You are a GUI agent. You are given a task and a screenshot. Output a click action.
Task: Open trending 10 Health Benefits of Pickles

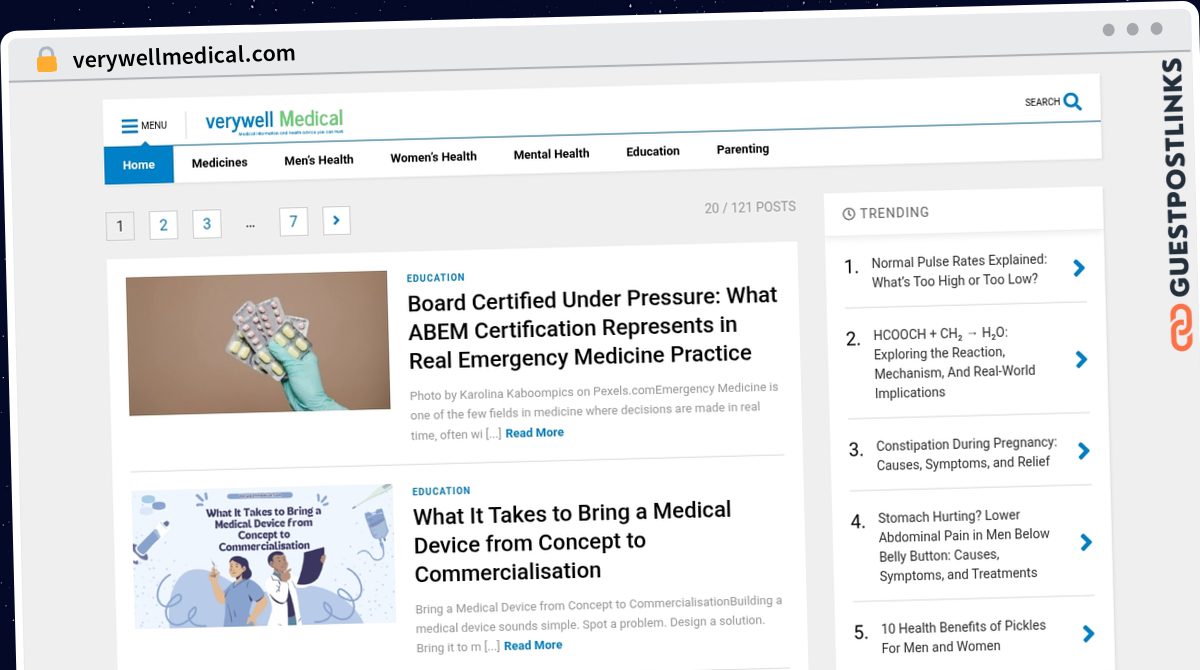[963, 636]
